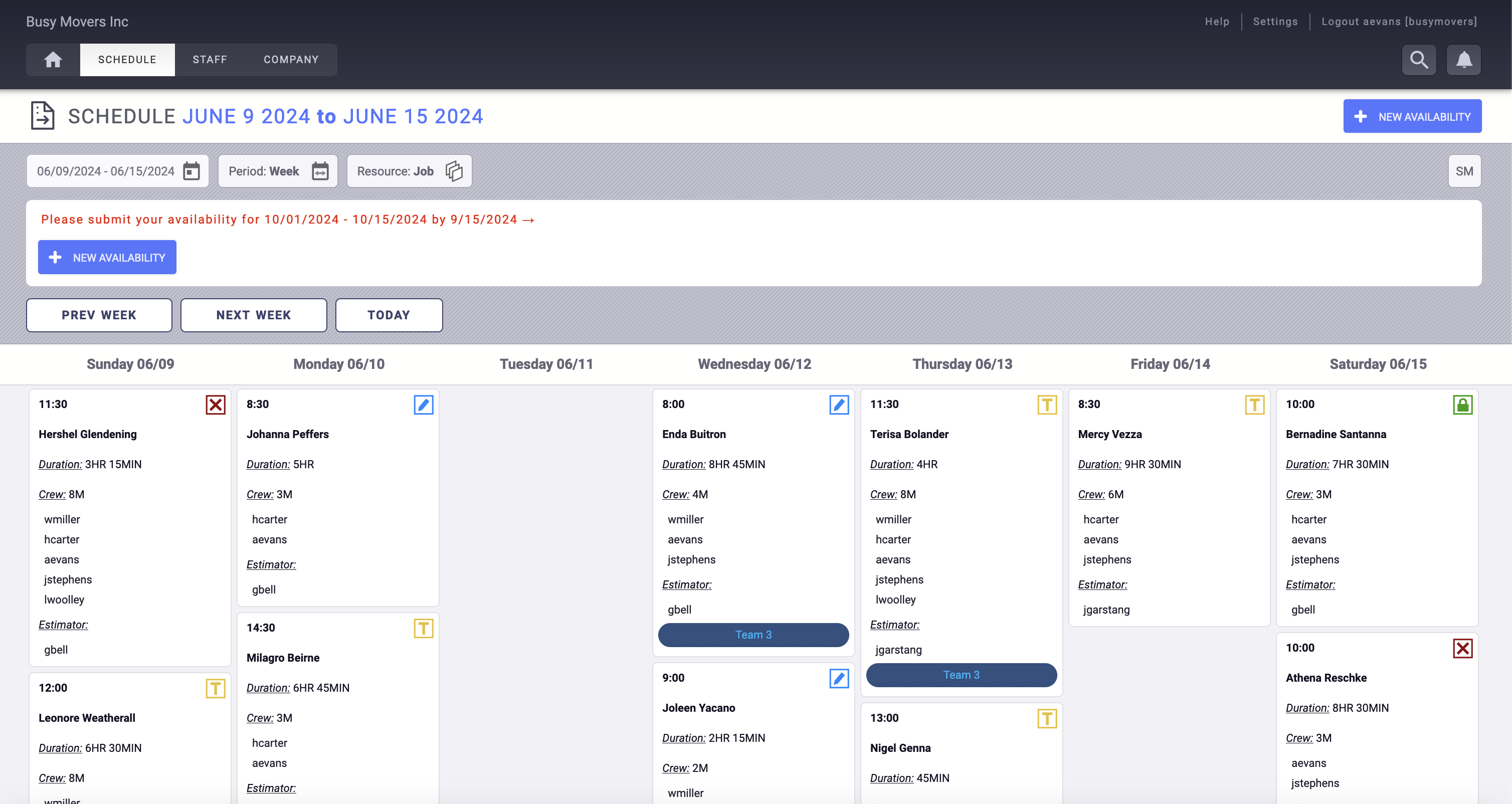Select the Saturday 06/15 column header
1512x804 pixels.
(x=1378, y=364)
